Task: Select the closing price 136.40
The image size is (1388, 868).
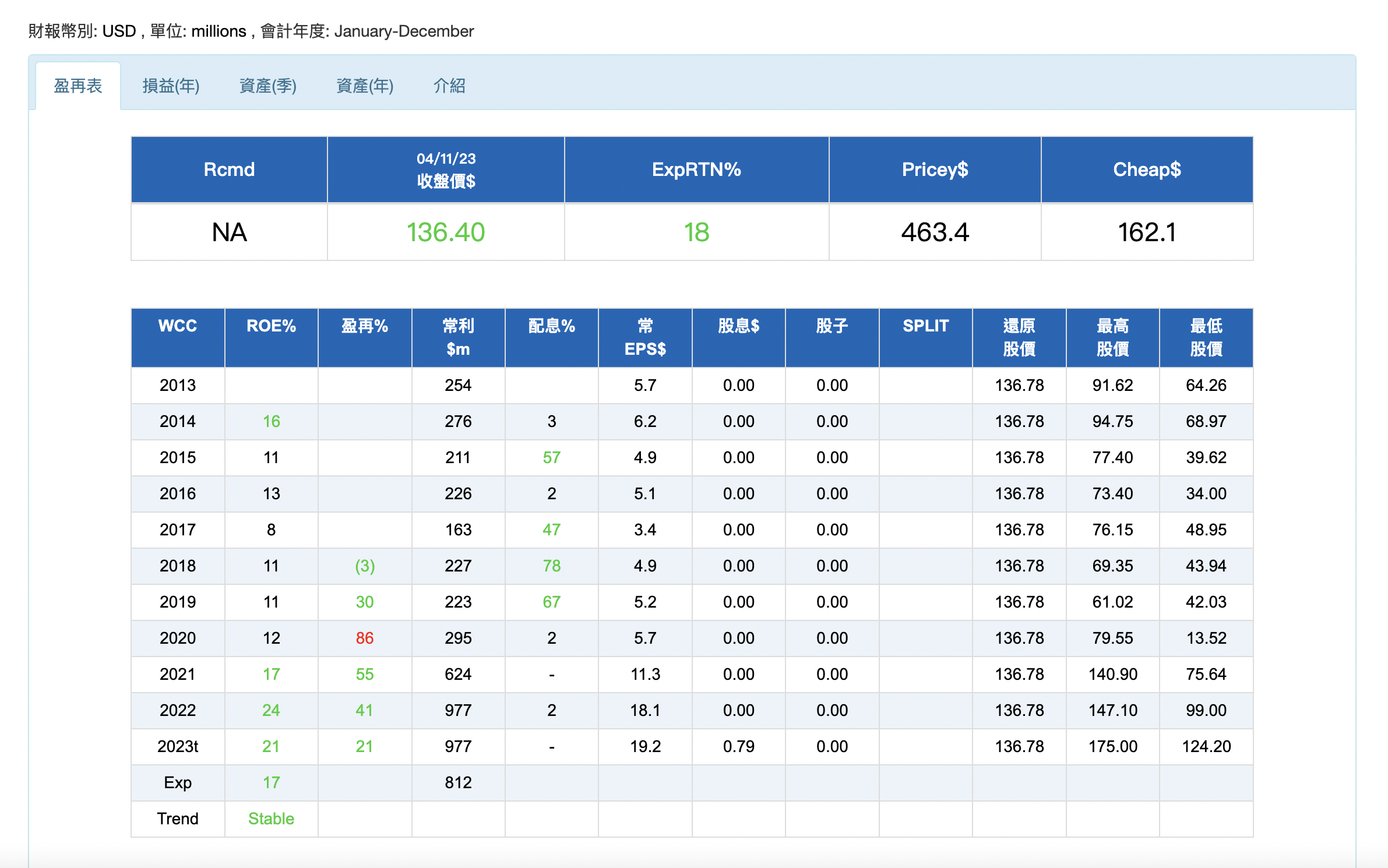Action: (x=446, y=232)
